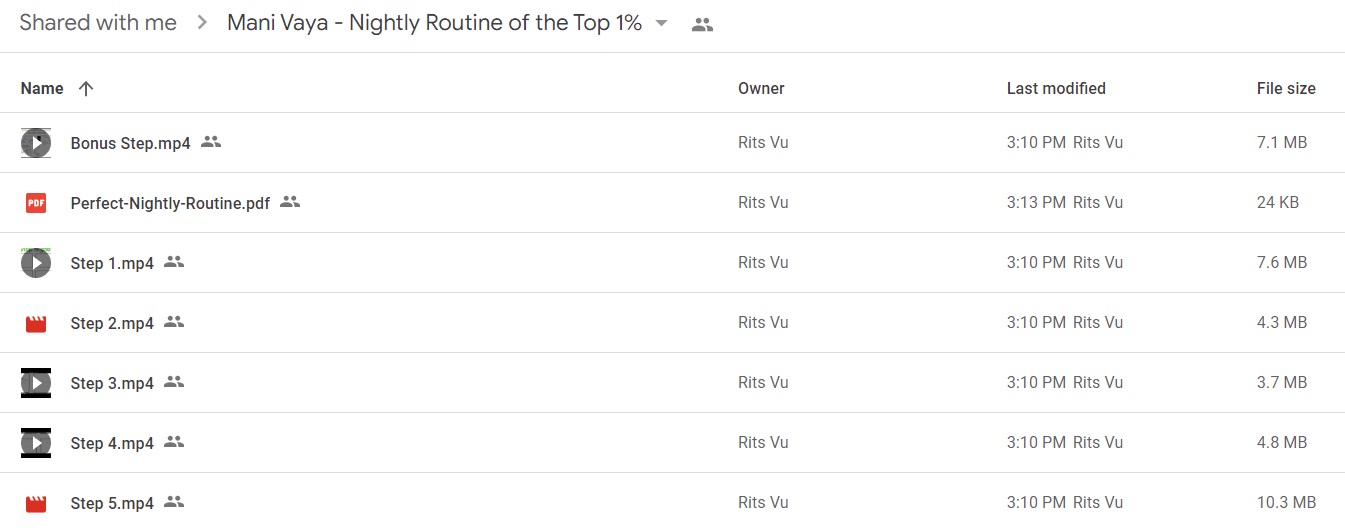Click the Step 3.mp4 play thumbnail icon
This screenshot has width=1345, height=528.
point(36,383)
